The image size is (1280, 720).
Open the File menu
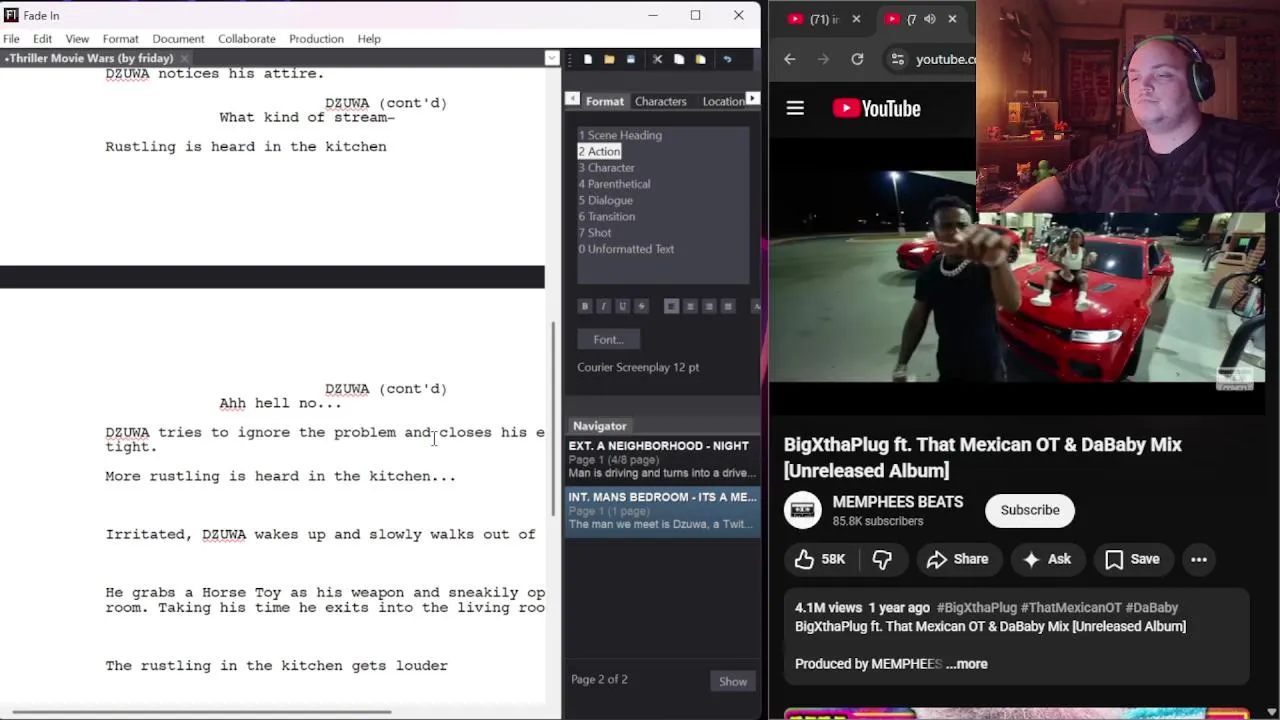coord(11,39)
